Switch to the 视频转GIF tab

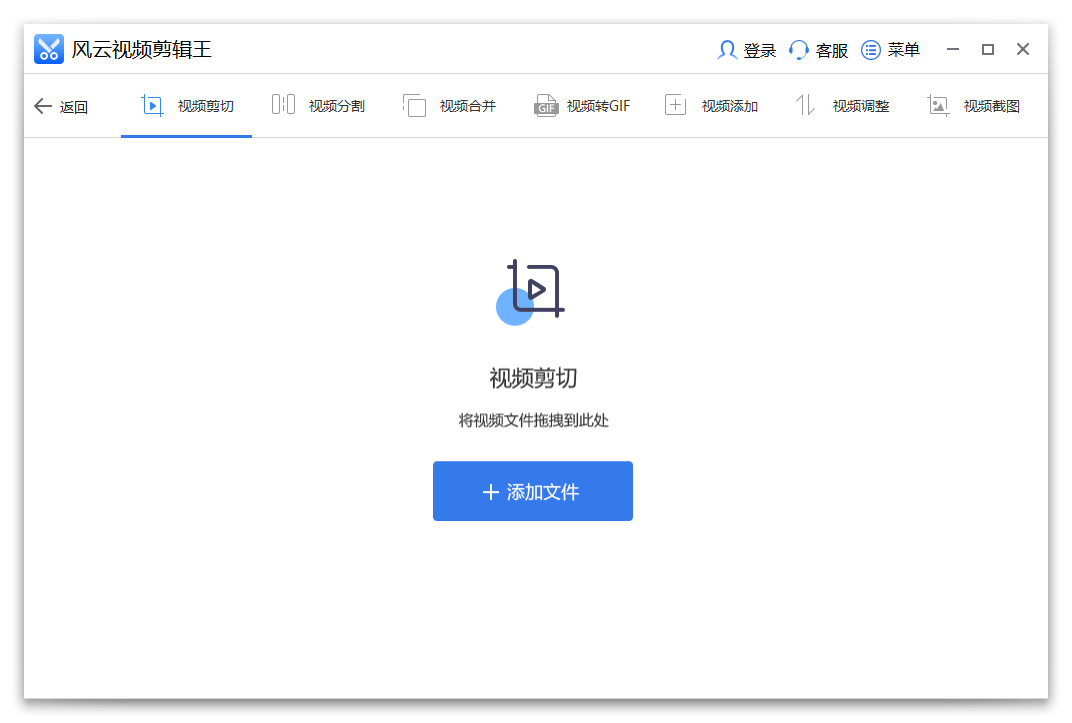[584, 104]
